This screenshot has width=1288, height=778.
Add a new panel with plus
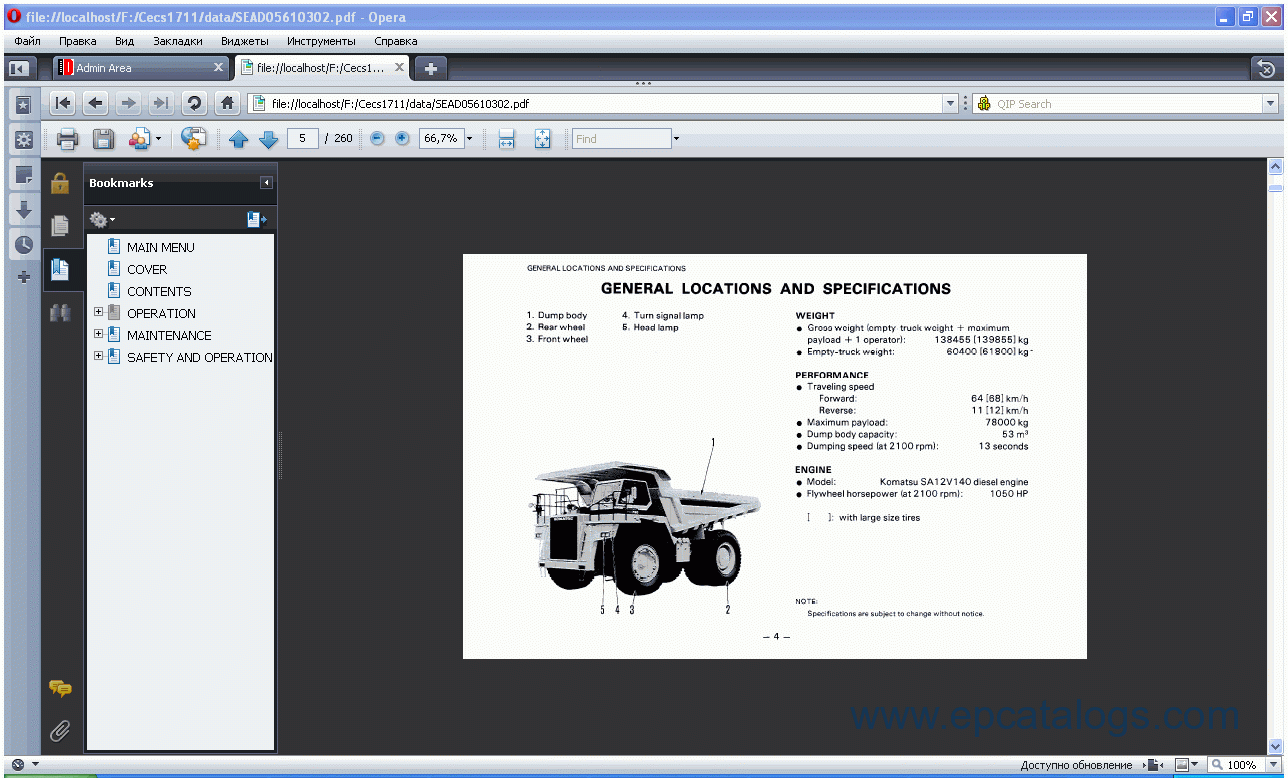click(x=24, y=277)
